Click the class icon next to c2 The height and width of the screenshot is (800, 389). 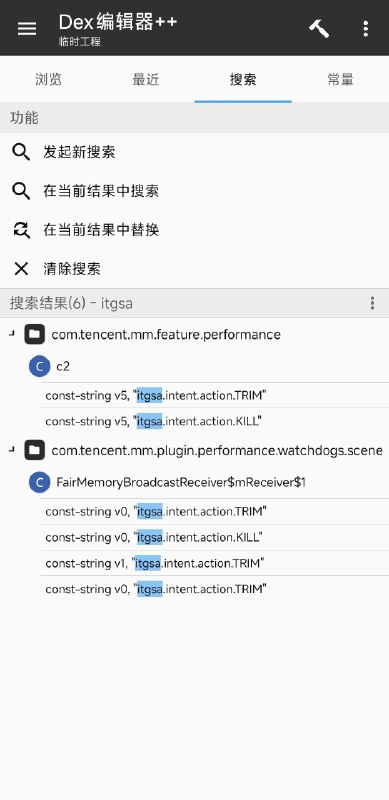(x=39, y=366)
